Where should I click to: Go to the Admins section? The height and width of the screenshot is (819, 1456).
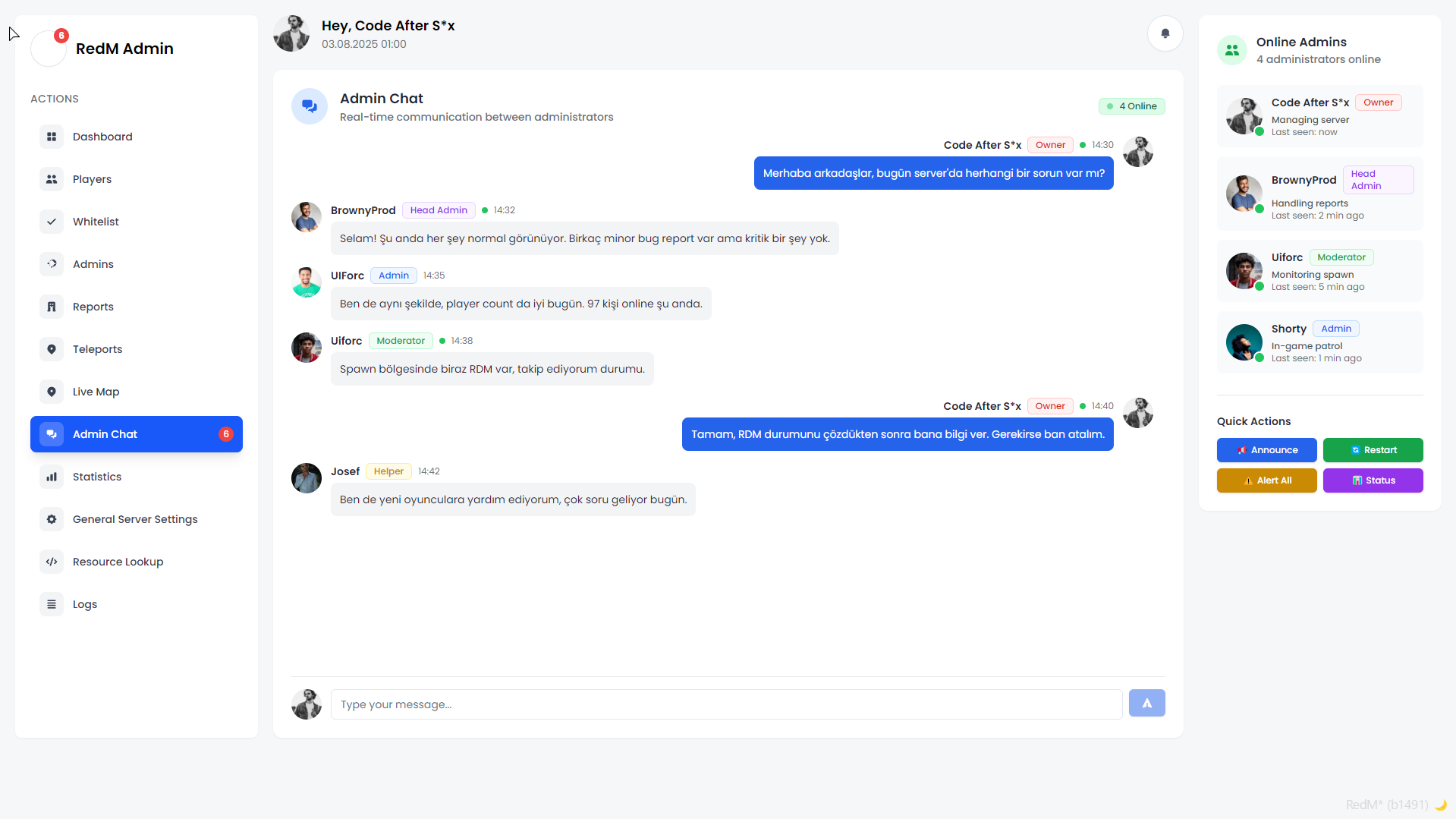93,264
